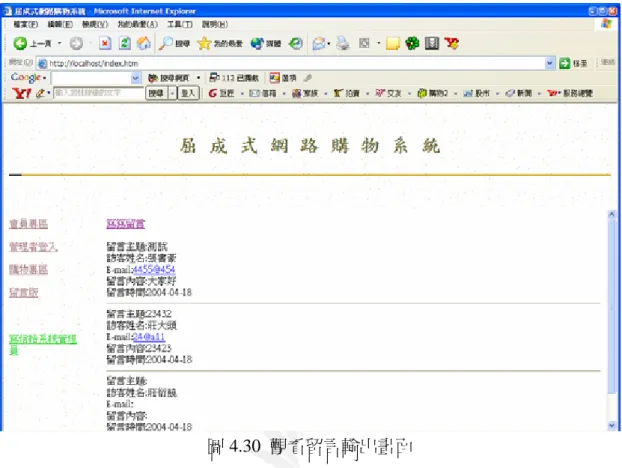Image resolution: width=622 pixels, height=468 pixels.
Task: Open the Google search box dropdown
Action: point(135,78)
